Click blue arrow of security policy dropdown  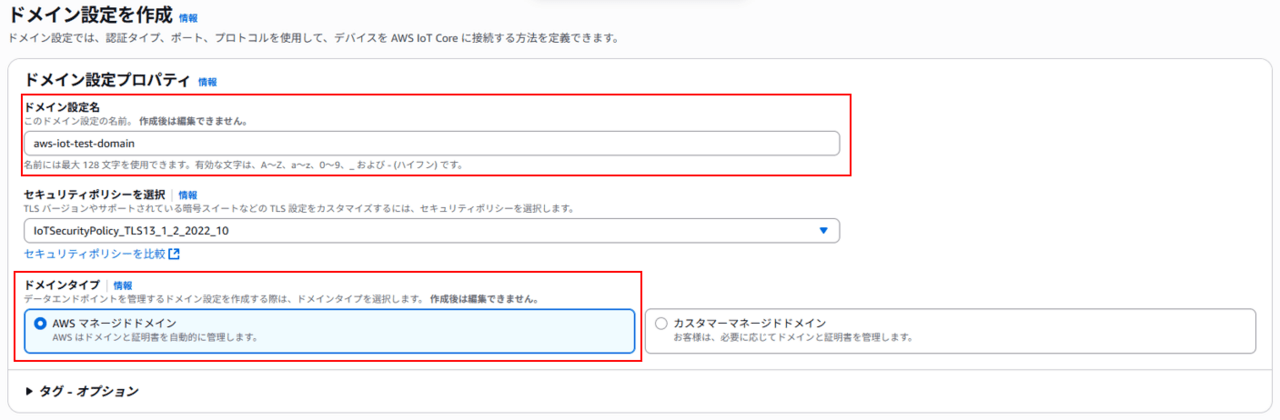pyautogui.click(x=824, y=231)
